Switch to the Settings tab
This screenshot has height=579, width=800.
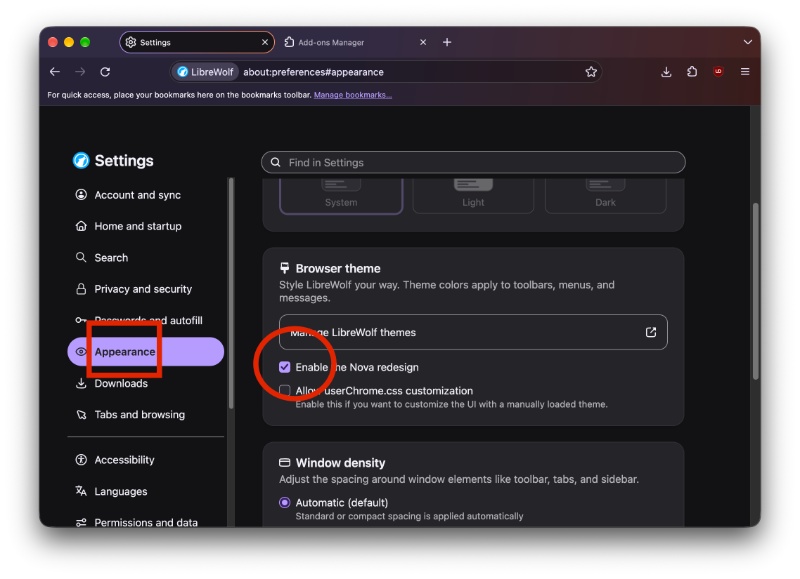coord(196,42)
